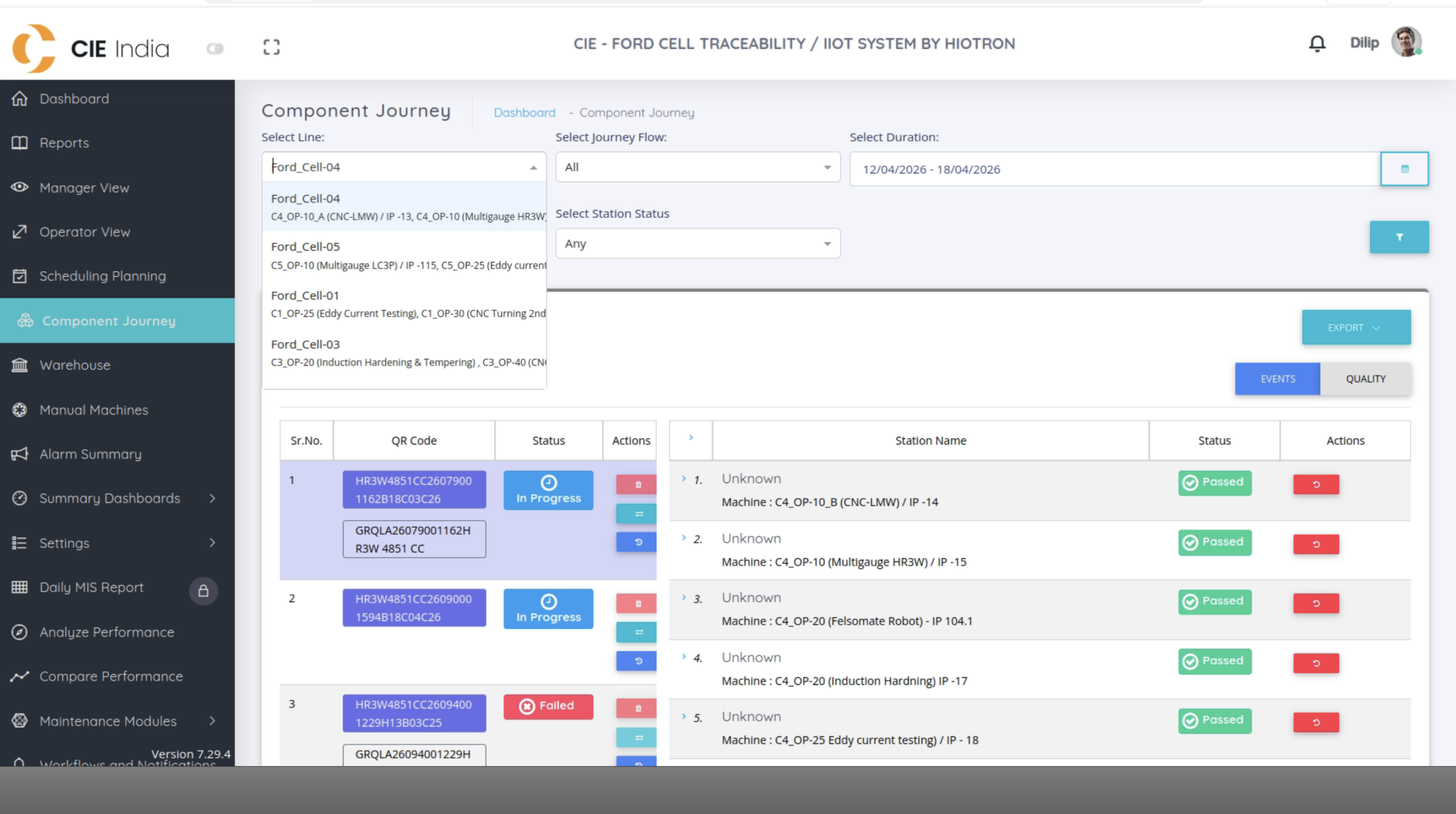The height and width of the screenshot is (814, 1456).
Task: Expand station 2 Multigauge HR3W row
Action: click(x=684, y=538)
